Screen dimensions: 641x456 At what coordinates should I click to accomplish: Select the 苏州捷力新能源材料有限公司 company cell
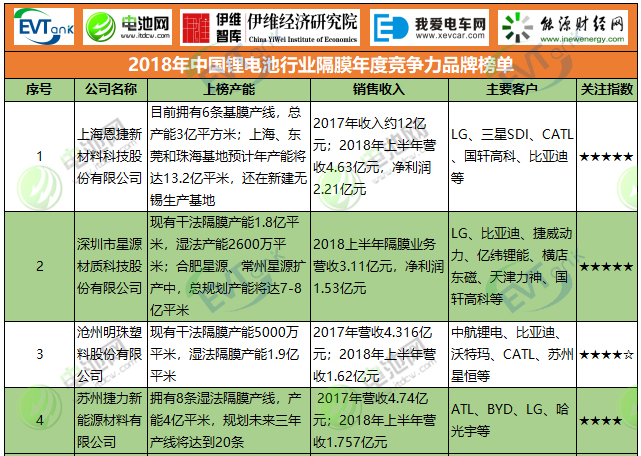pyautogui.click(x=110, y=420)
